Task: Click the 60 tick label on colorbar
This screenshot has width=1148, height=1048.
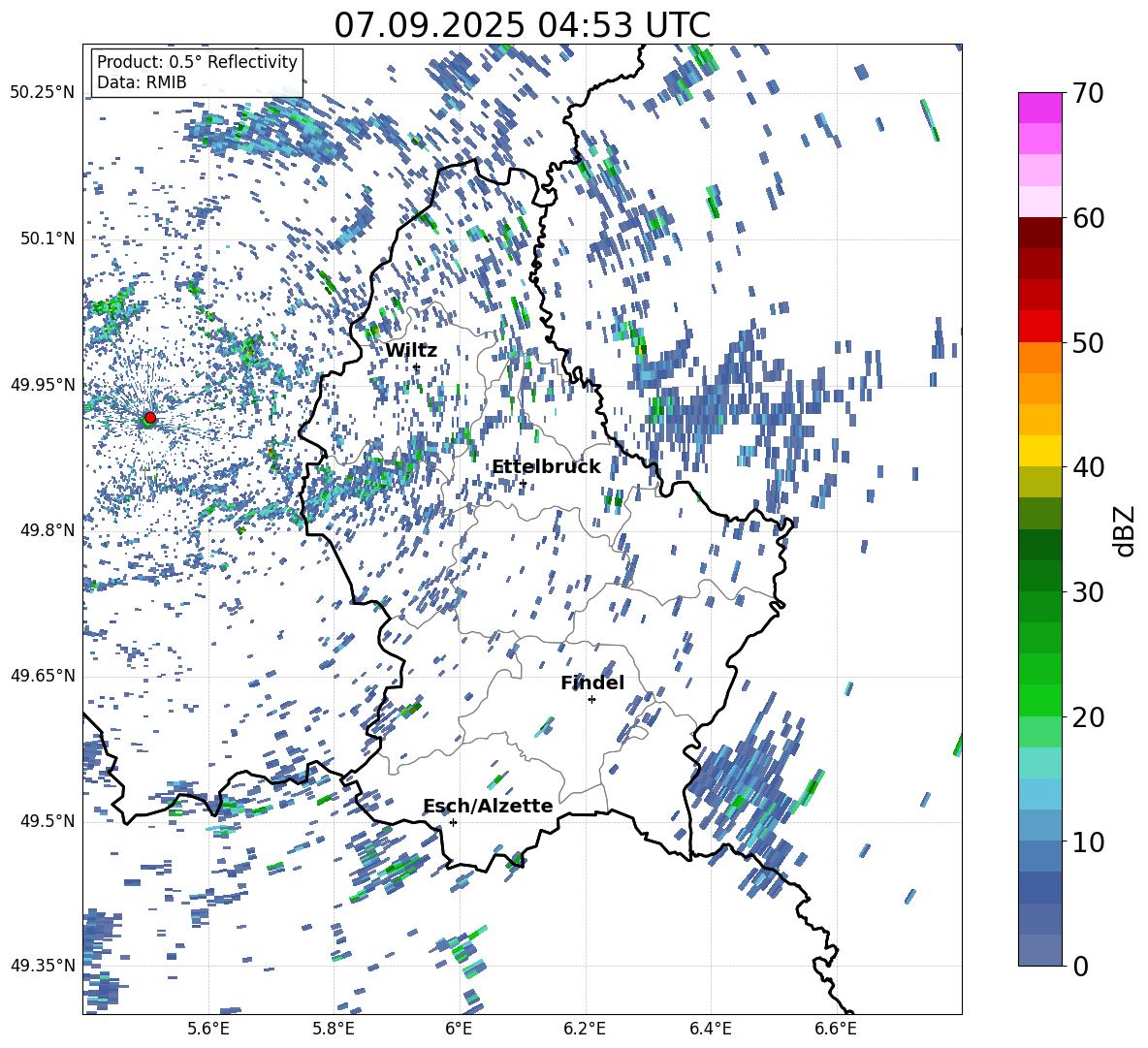Action: pyautogui.click(x=1088, y=218)
